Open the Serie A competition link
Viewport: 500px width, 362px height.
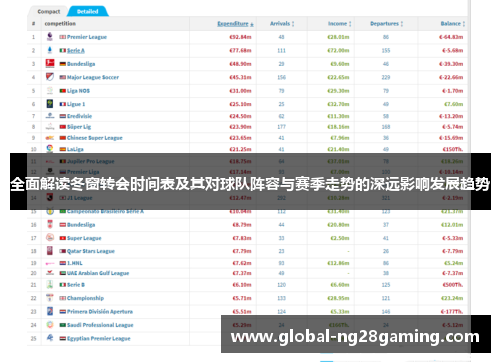(76, 50)
